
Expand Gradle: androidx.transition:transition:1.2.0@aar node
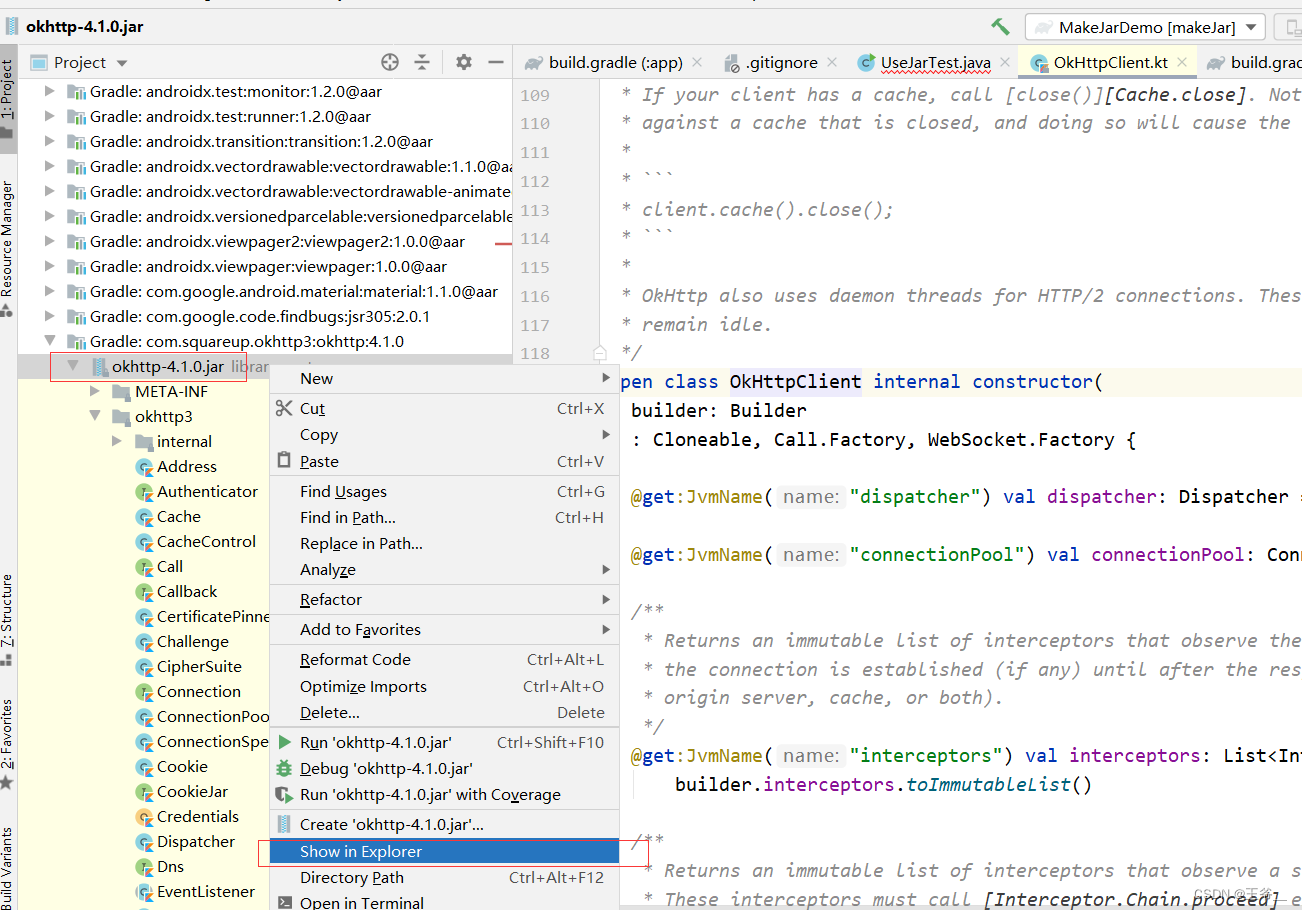[x=50, y=141]
